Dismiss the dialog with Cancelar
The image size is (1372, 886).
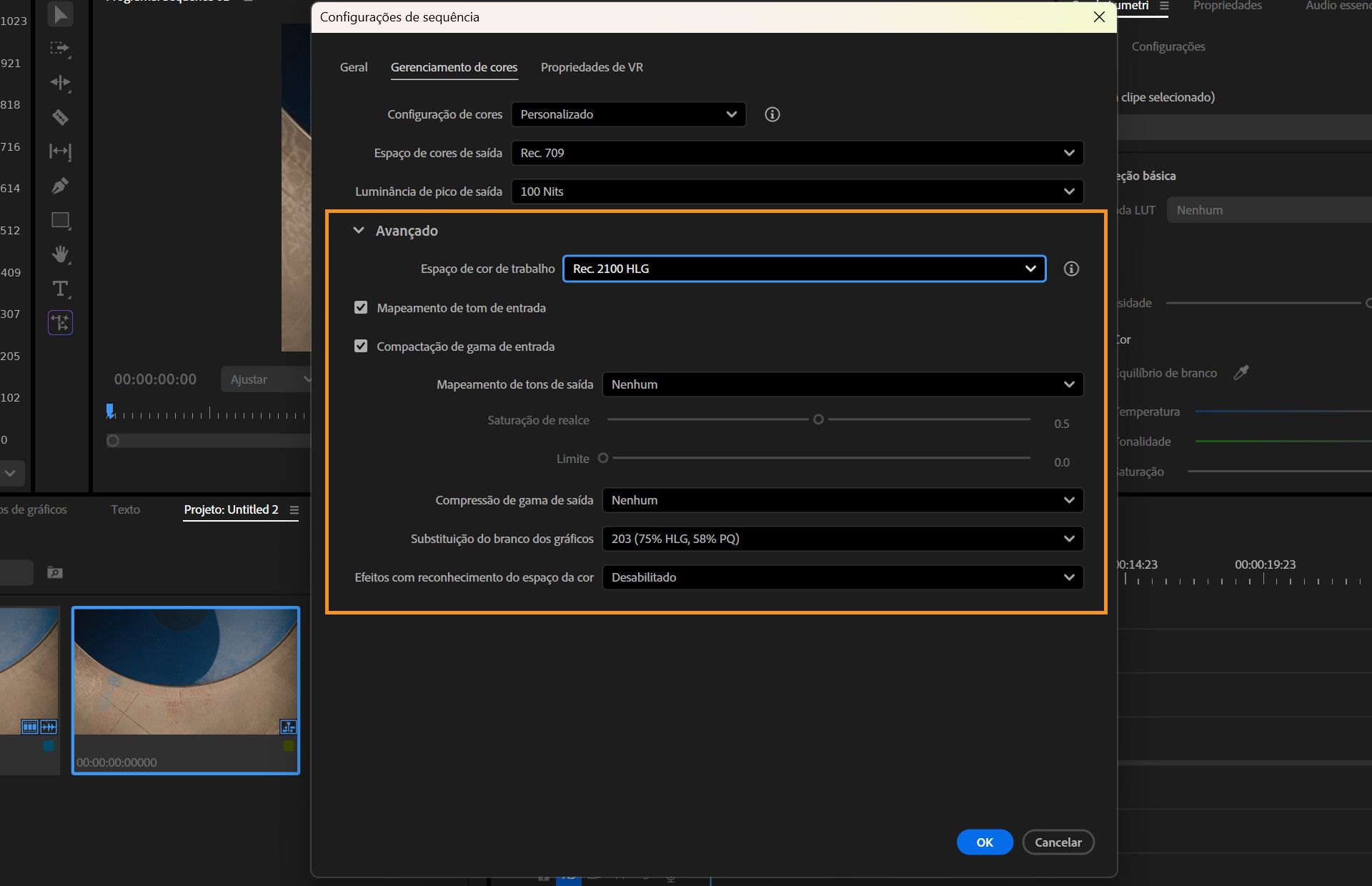coord(1058,842)
